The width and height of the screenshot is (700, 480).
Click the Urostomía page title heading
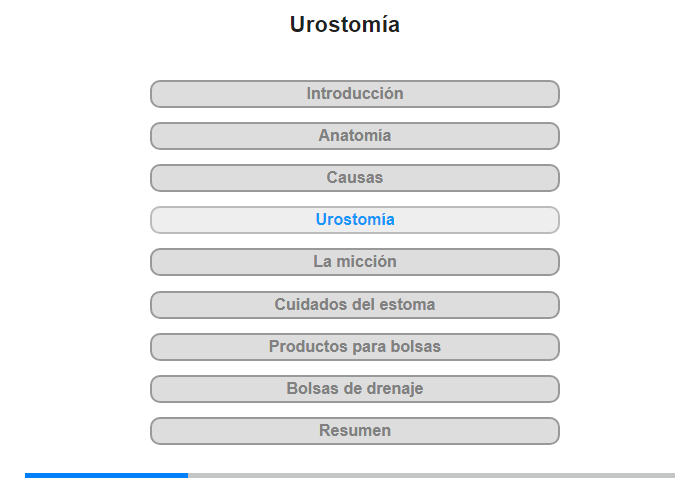(x=345, y=25)
